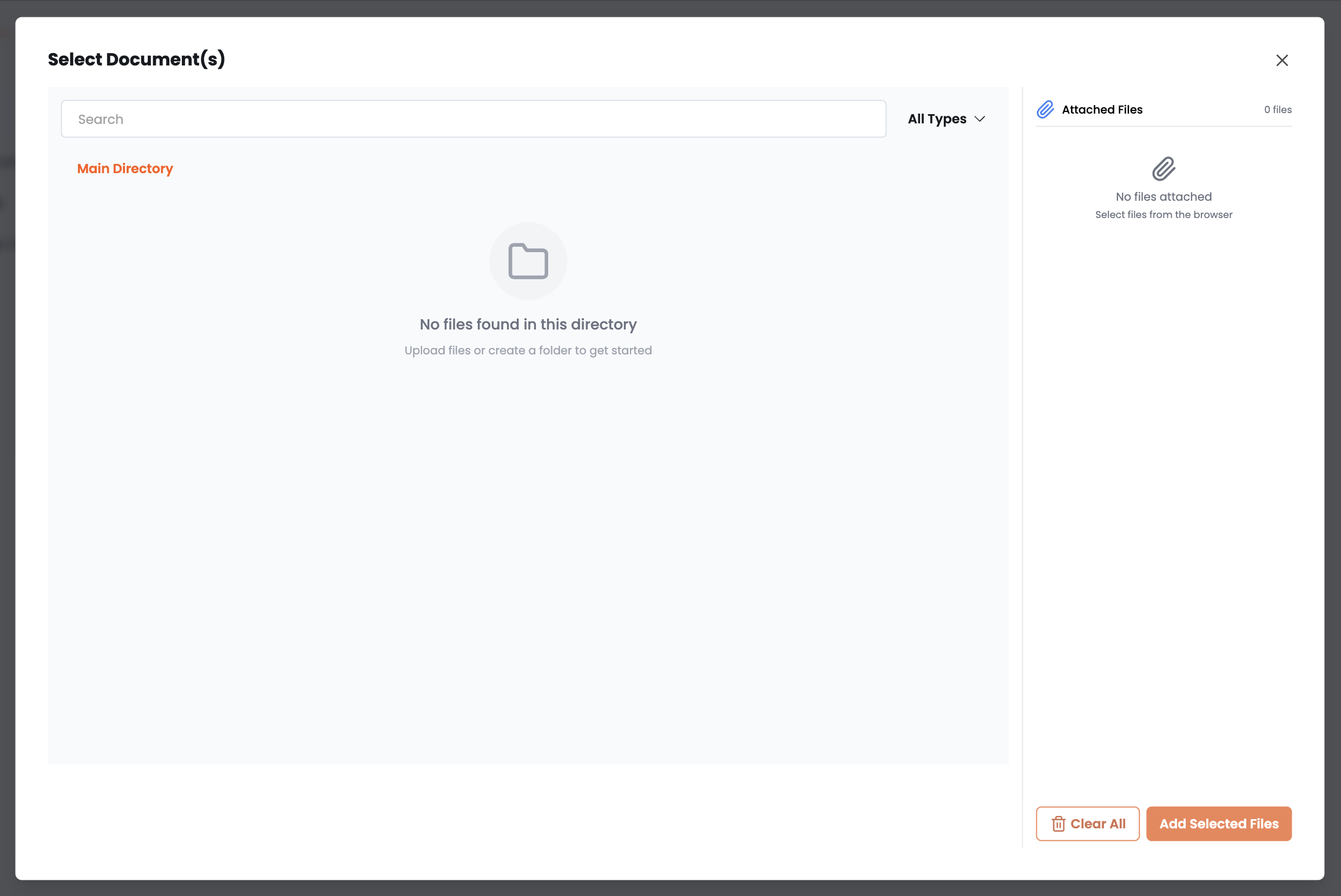
Task: Click the gray folder icon in the empty directory
Action: coord(528,261)
